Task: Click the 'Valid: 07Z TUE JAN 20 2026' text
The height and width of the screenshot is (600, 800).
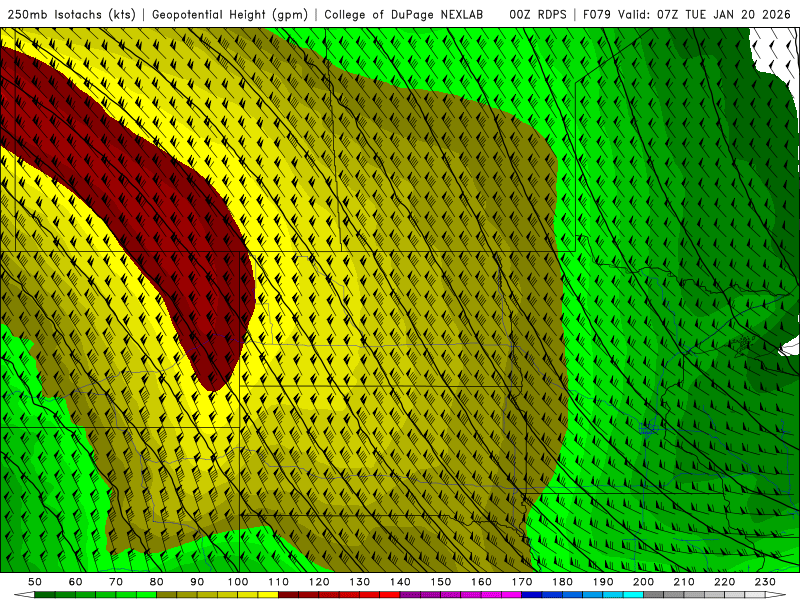Action: (x=705, y=15)
